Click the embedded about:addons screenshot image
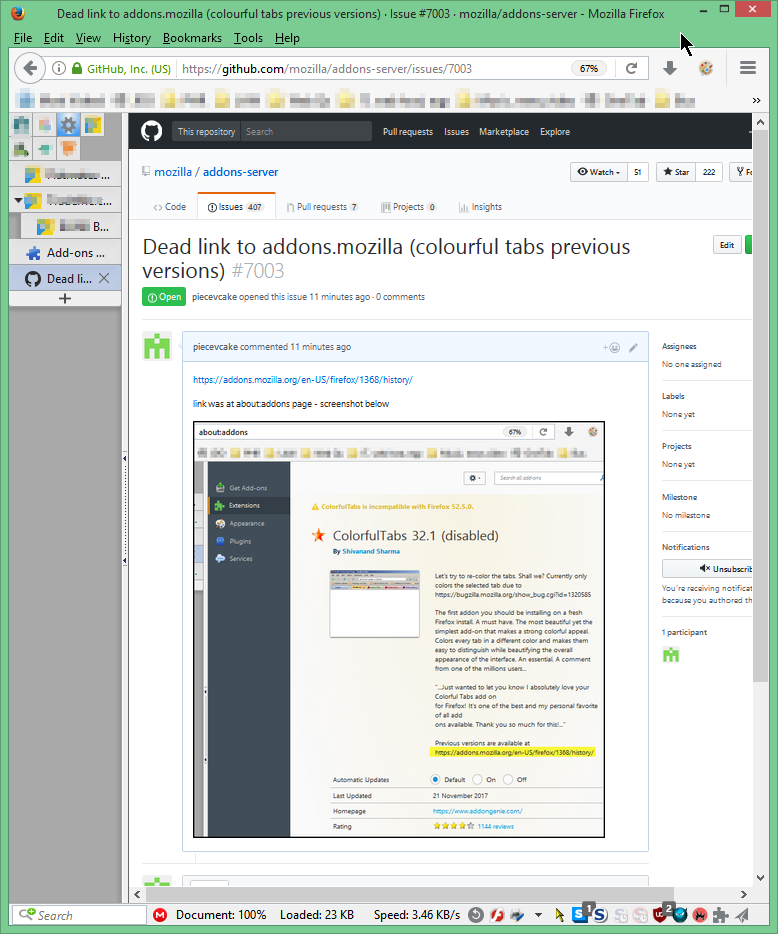Viewport: 778px width, 934px height. click(x=399, y=629)
